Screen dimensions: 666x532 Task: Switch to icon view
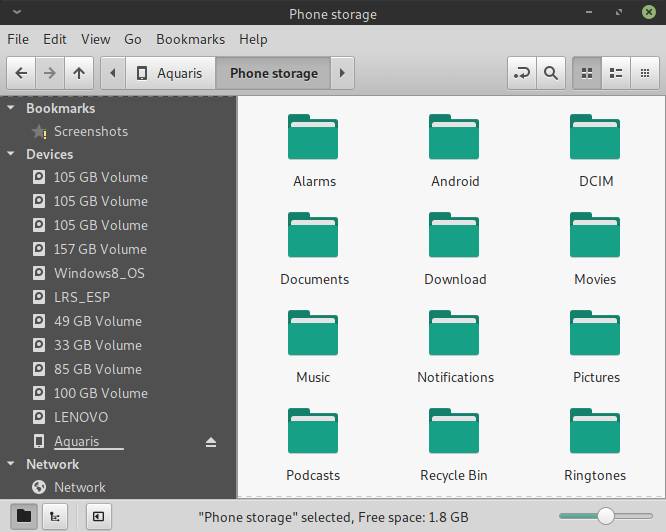tap(587, 73)
